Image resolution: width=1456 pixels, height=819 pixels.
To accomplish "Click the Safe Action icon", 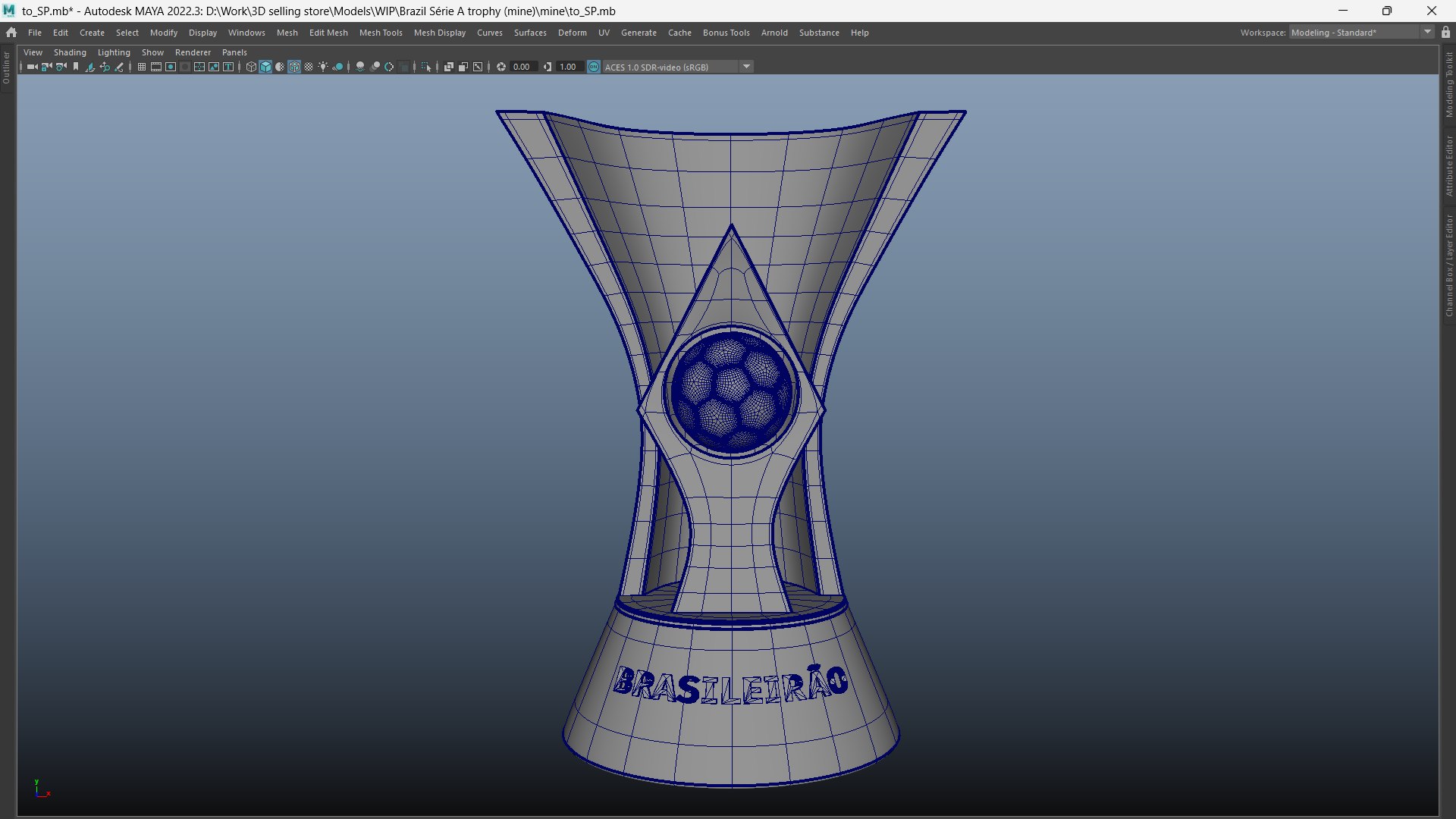I will pyautogui.click(x=214, y=67).
